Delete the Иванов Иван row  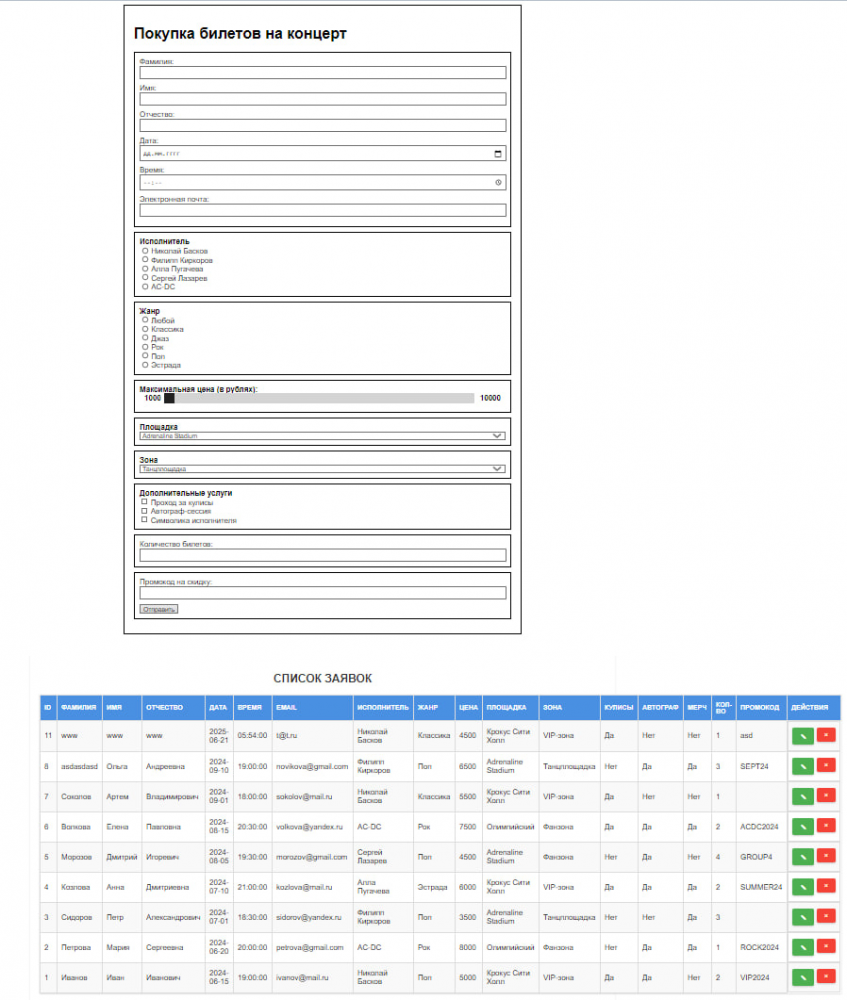(826, 976)
